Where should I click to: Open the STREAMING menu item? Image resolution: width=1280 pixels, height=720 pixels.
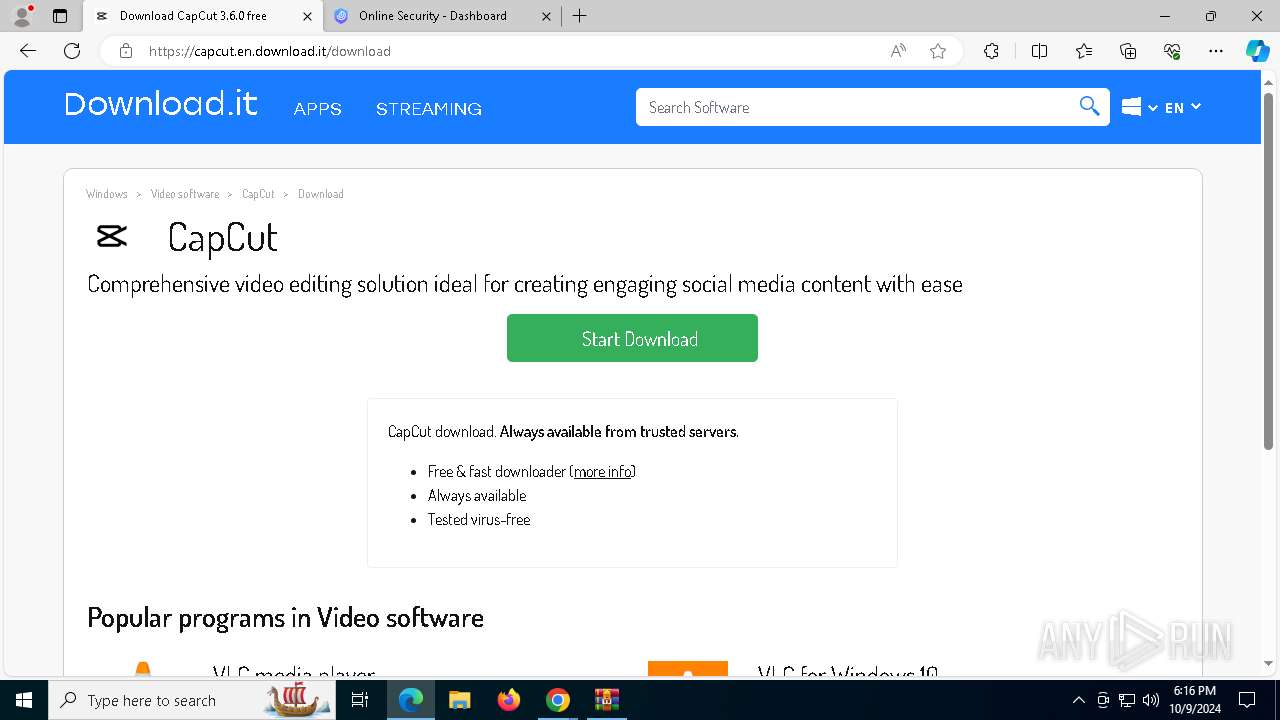[x=429, y=108]
